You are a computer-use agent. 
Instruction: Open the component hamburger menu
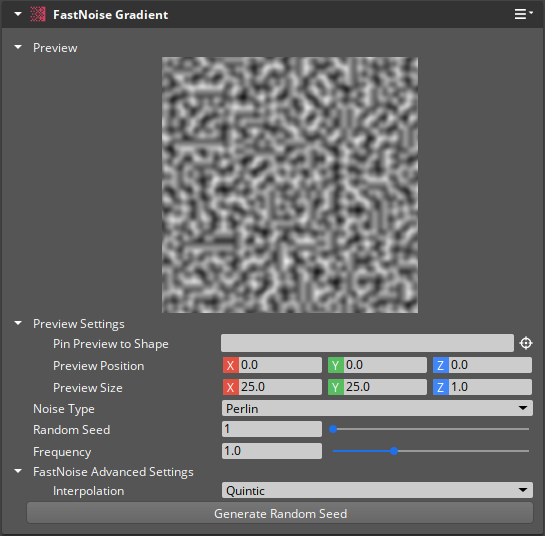coord(523,14)
